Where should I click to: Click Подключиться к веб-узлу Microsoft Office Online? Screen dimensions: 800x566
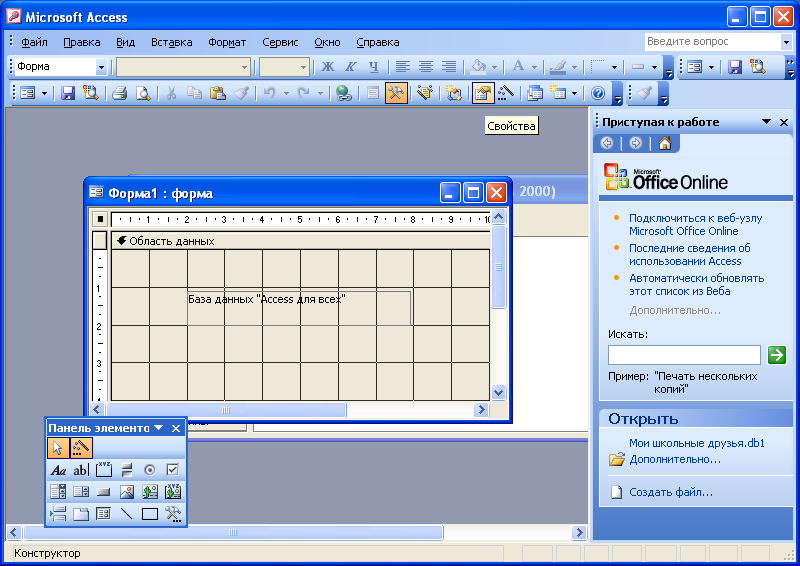point(695,225)
